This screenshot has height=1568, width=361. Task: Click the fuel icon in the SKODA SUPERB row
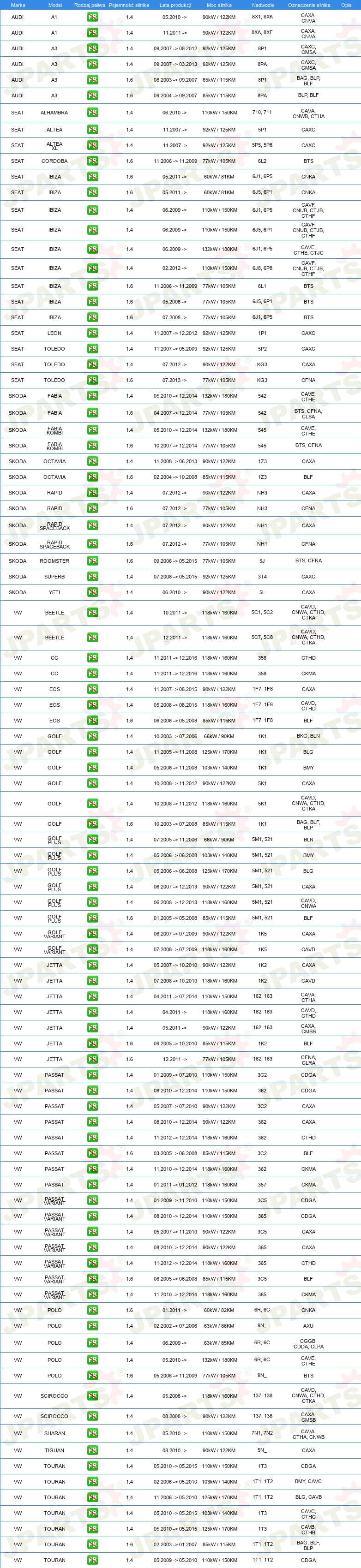(x=92, y=577)
